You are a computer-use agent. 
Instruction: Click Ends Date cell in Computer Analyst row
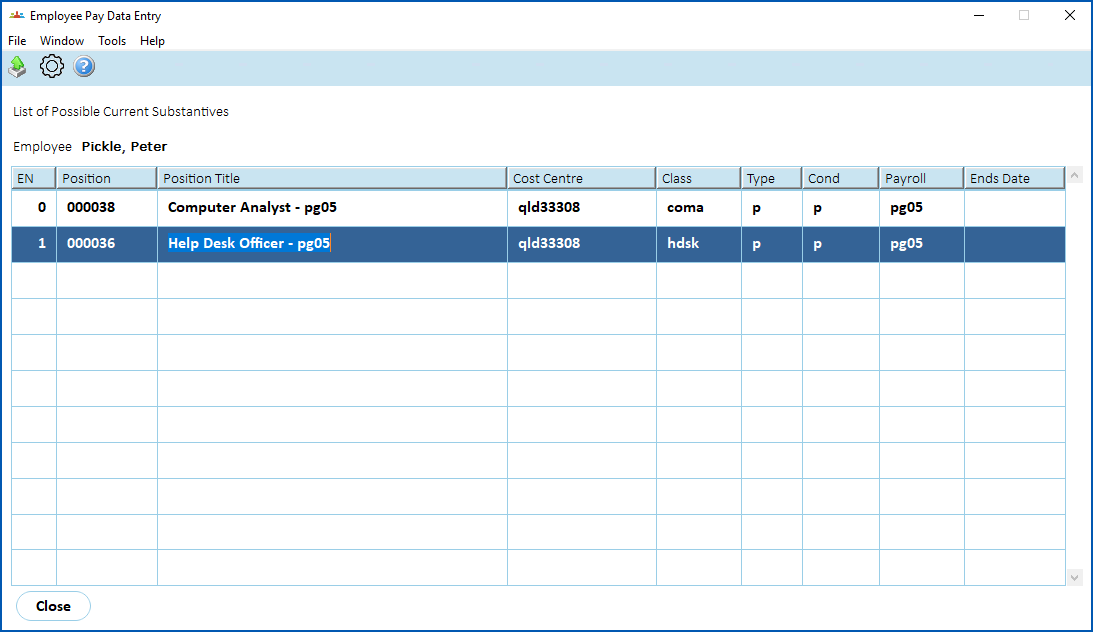point(1015,208)
